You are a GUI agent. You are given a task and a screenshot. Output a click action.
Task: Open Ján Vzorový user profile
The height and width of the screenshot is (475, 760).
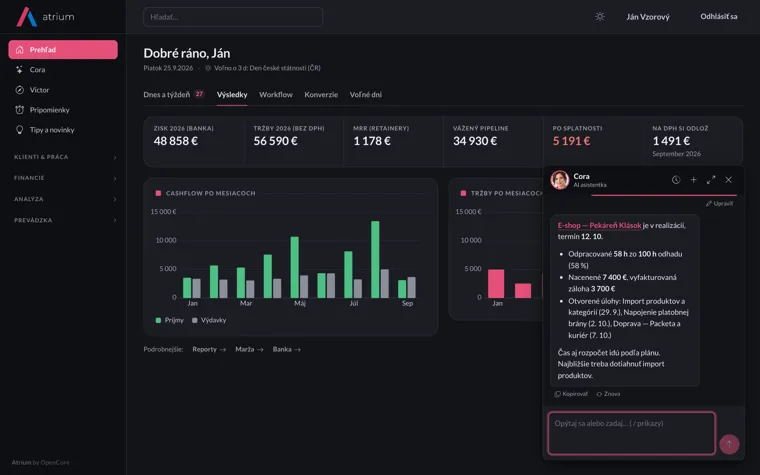click(x=648, y=17)
